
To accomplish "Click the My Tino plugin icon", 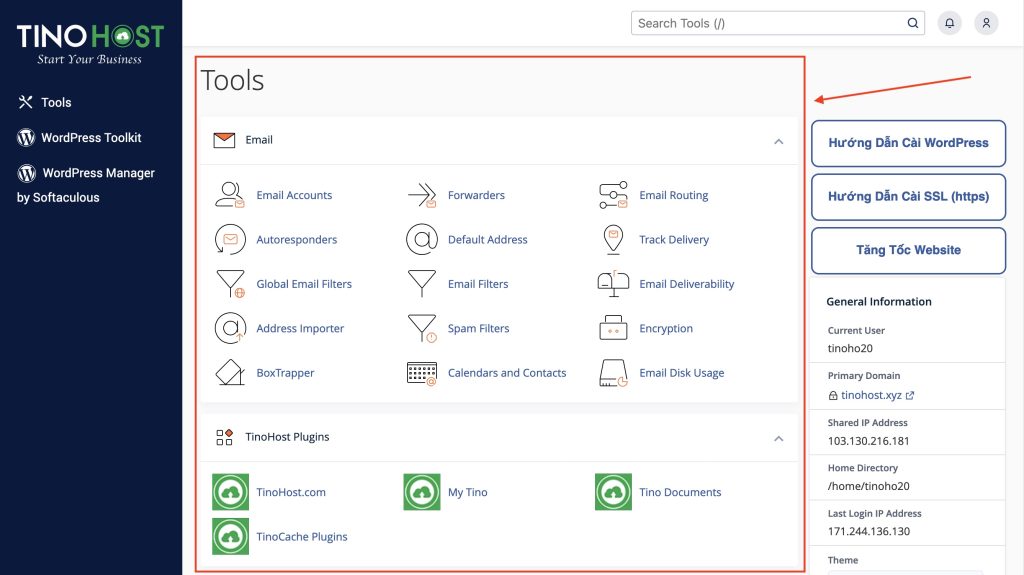I will pos(422,492).
